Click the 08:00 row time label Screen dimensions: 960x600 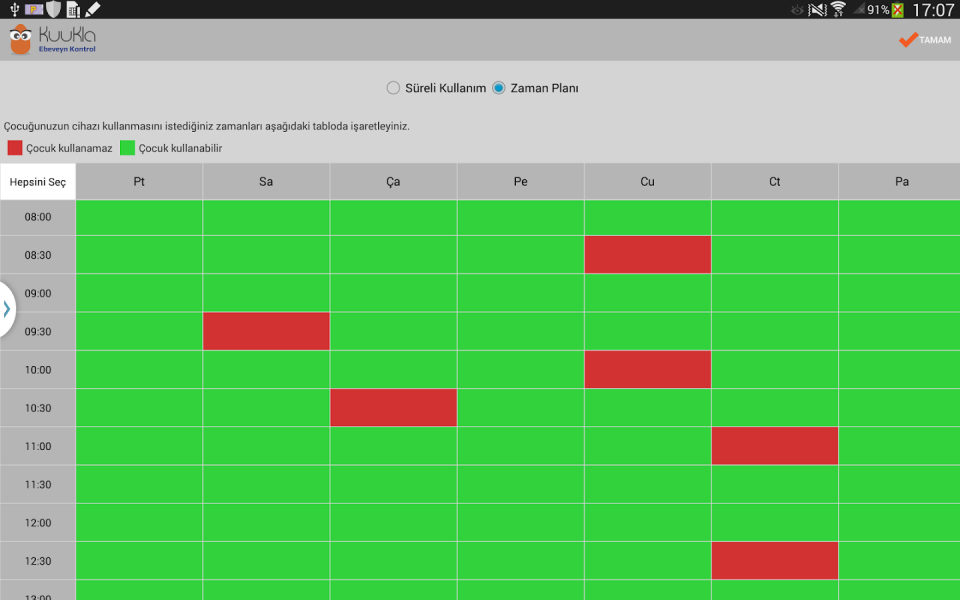click(x=38, y=217)
